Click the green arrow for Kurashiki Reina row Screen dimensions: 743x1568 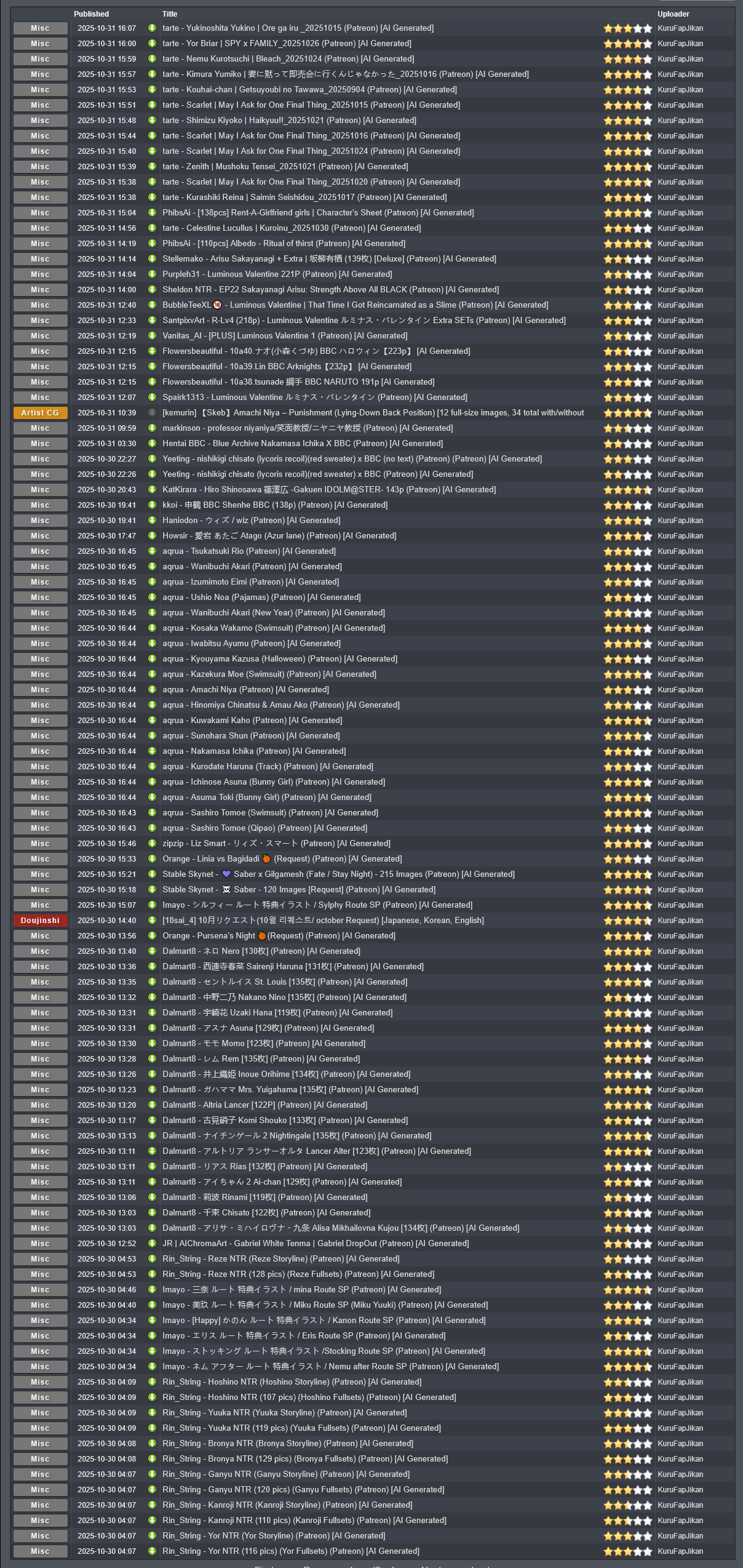point(152,198)
